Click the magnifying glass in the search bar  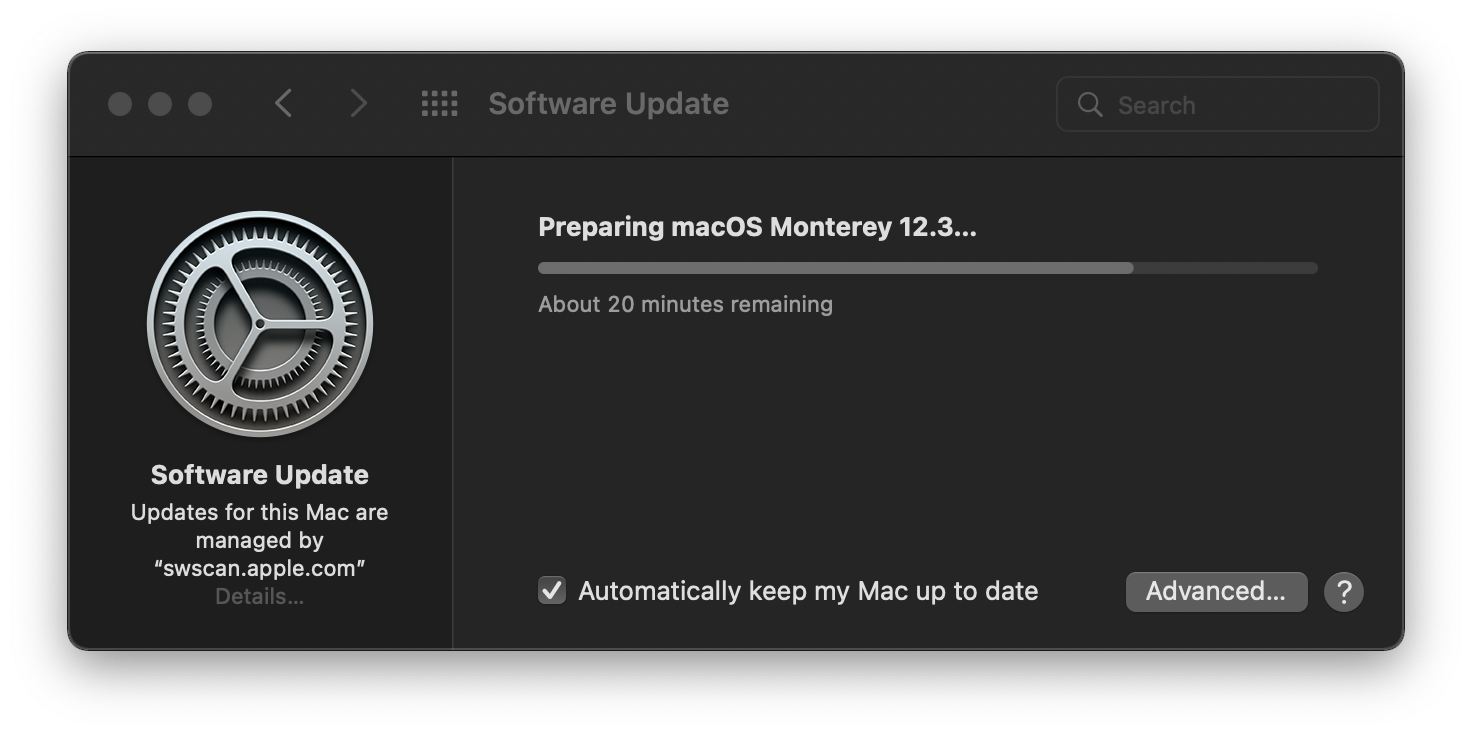1089,104
